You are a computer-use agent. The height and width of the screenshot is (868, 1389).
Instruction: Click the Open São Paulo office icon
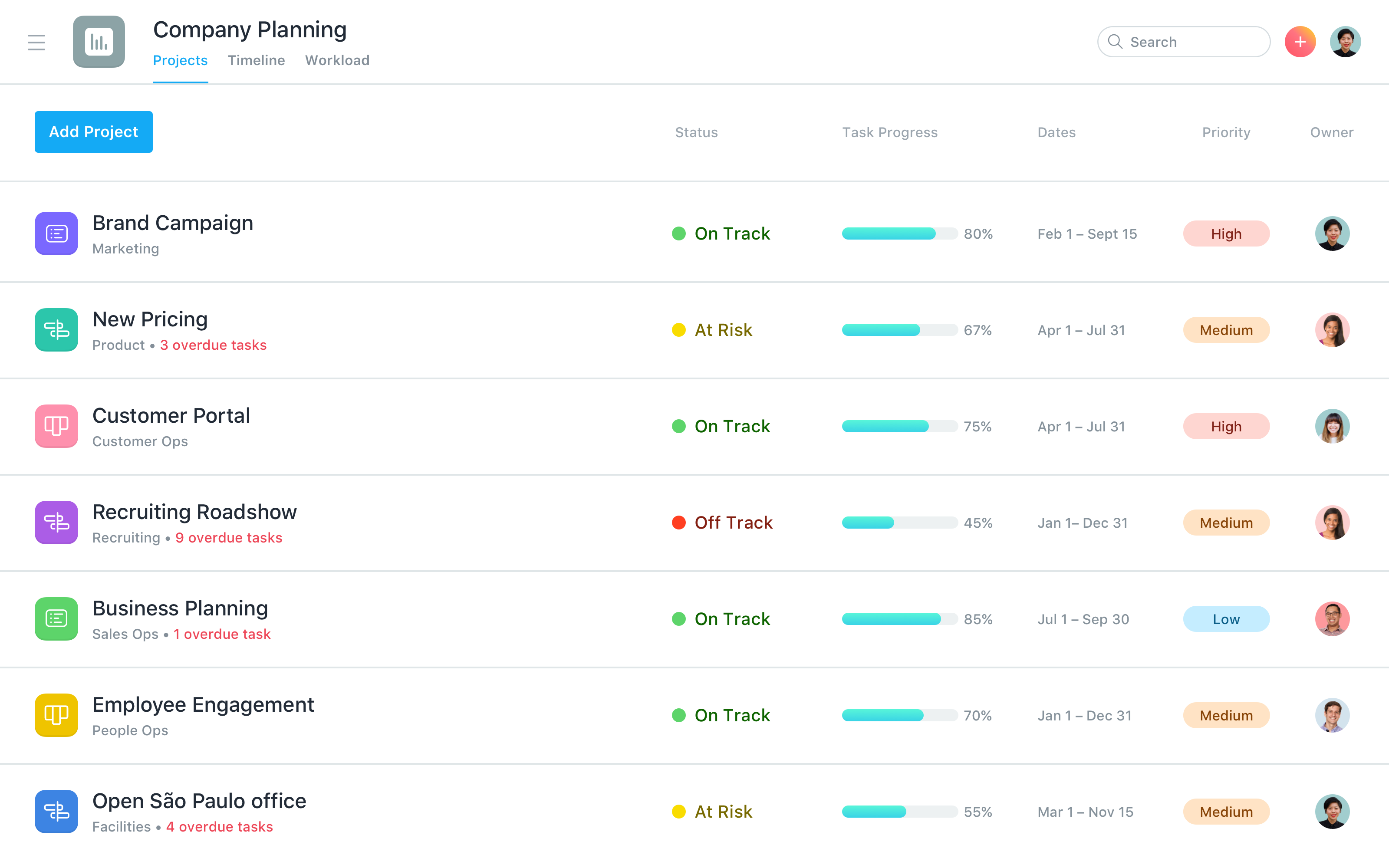click(56, 811)
